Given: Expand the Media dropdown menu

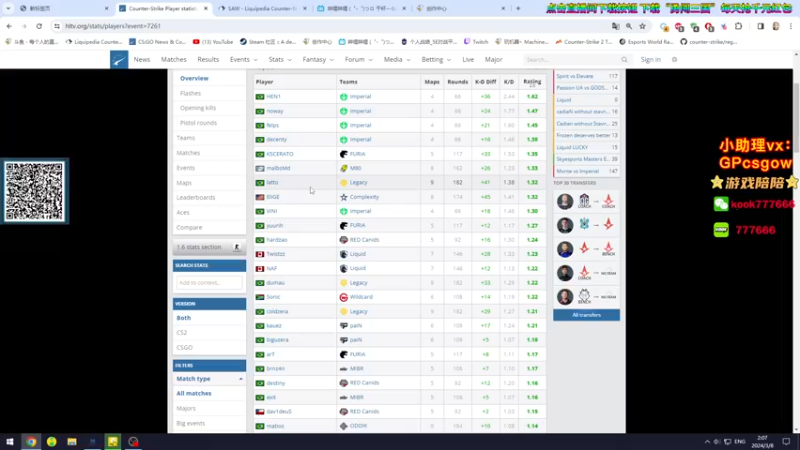Looking at the screenshot, I should point(397,60).
